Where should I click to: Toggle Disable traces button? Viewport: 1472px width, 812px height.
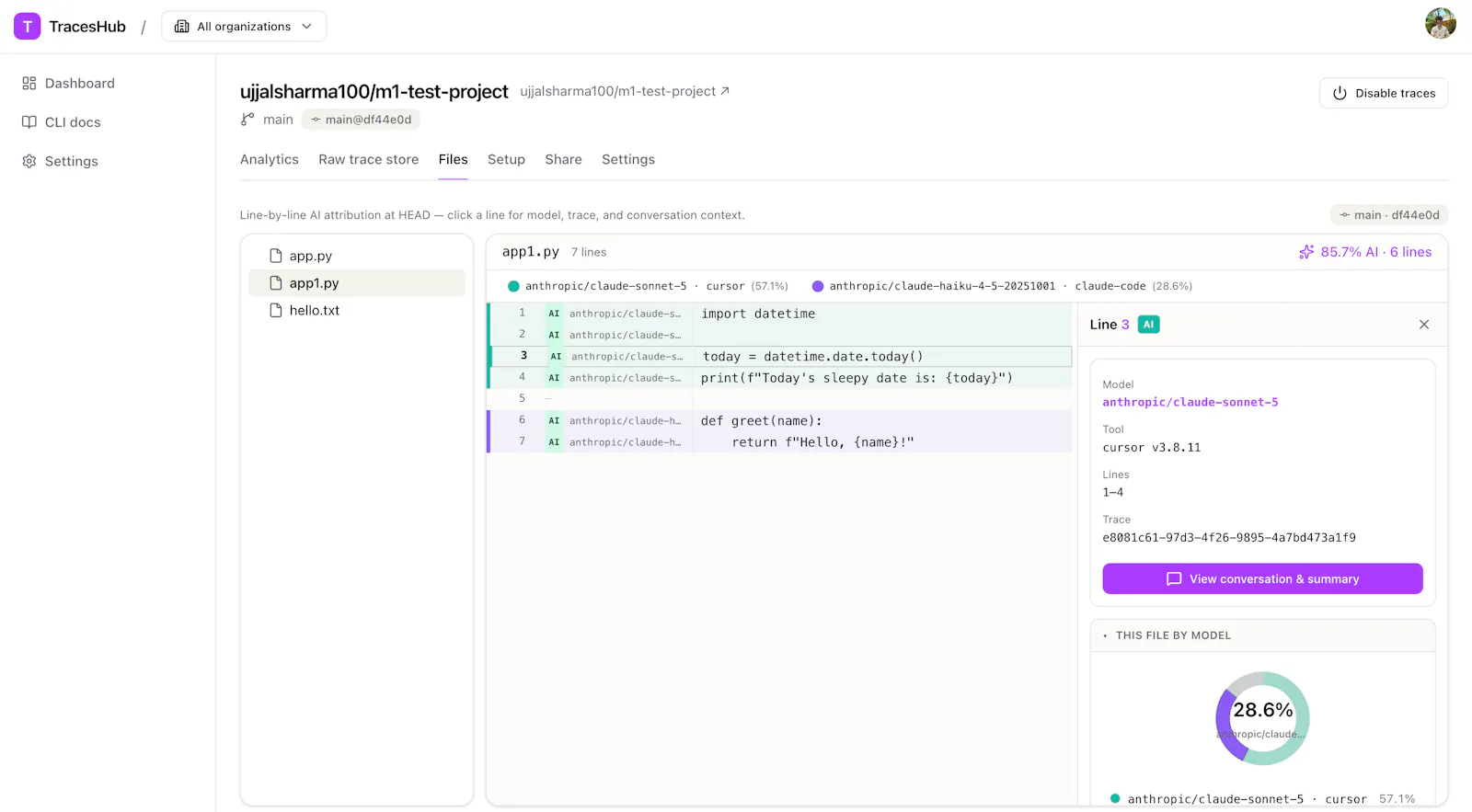(1384, 93)
